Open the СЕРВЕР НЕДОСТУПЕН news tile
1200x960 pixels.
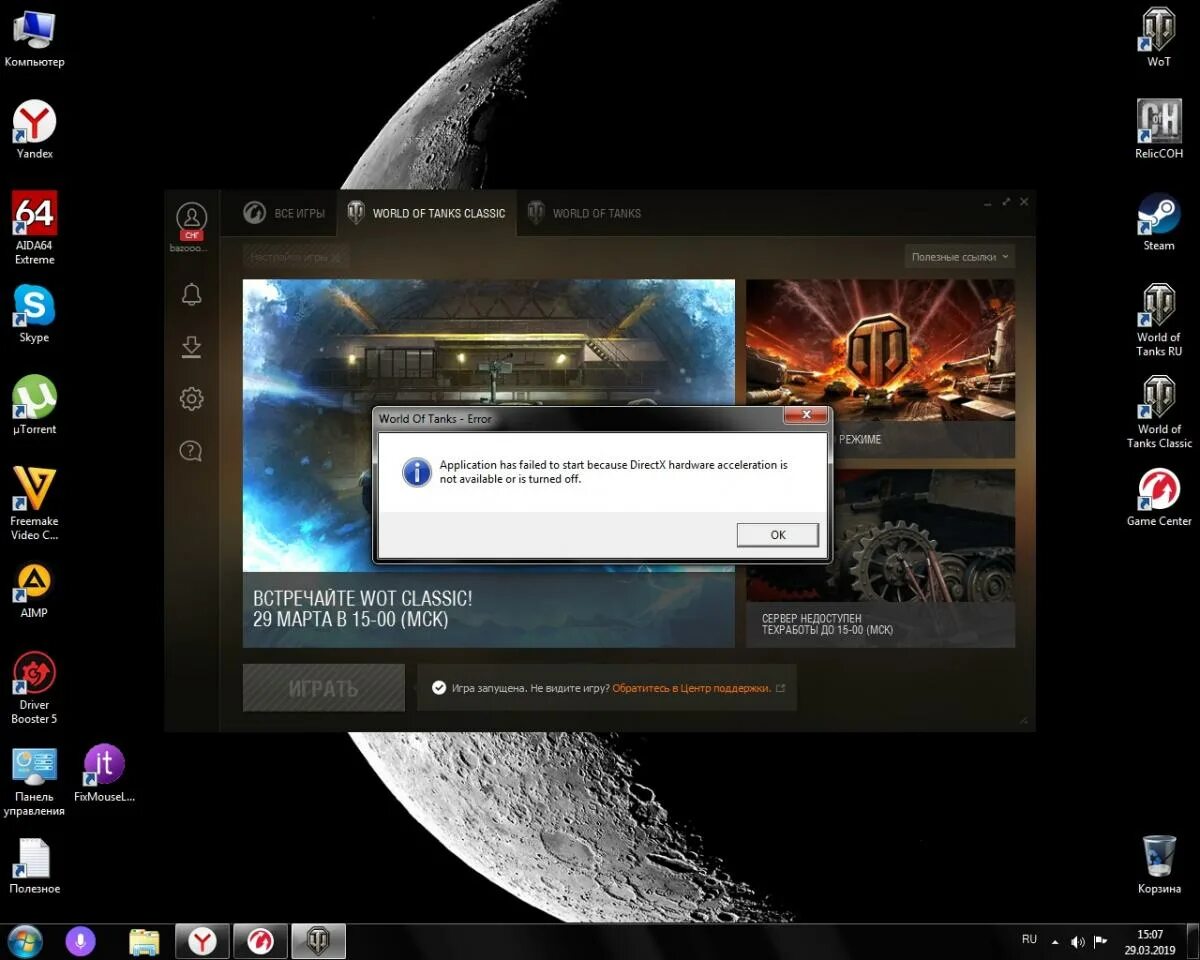click(880, 558)
